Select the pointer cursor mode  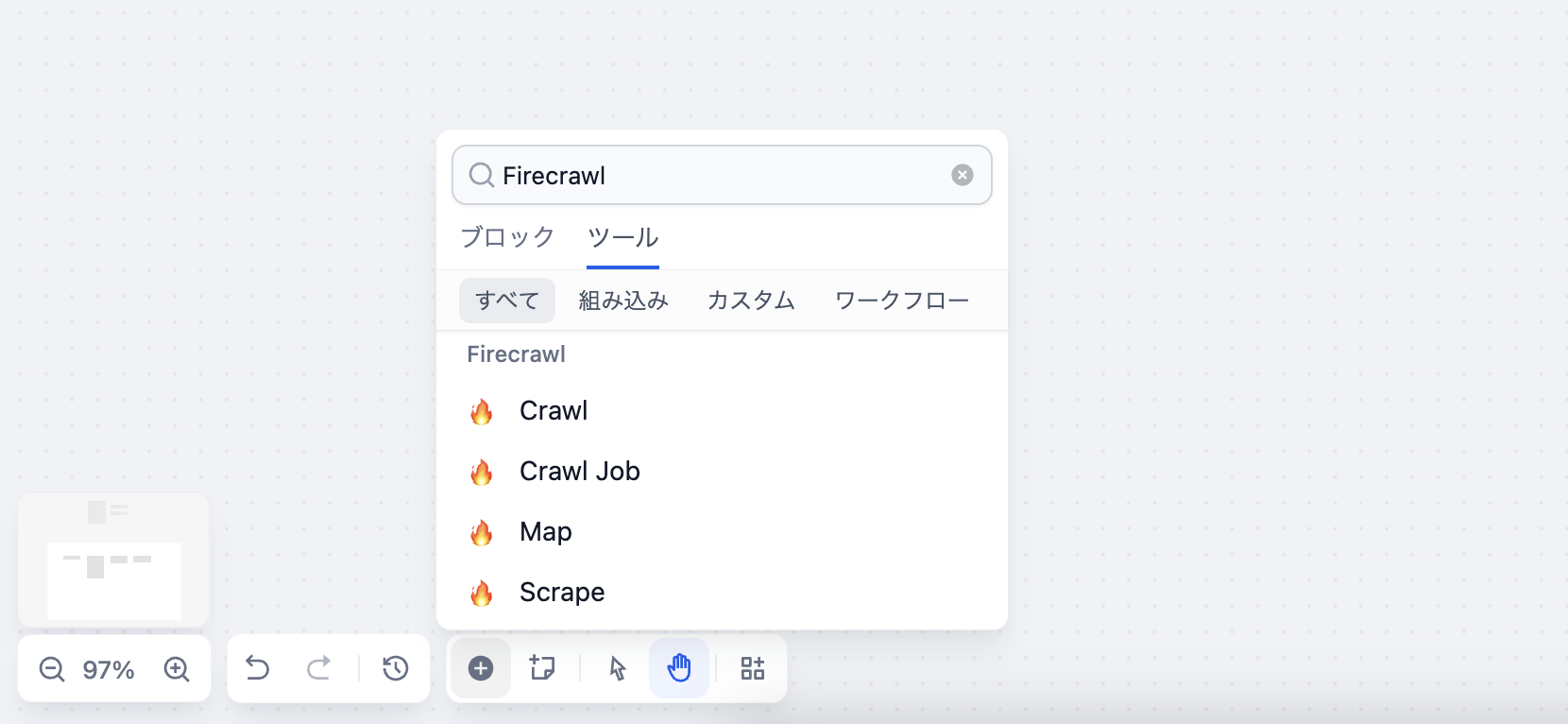tap(615, 668)
